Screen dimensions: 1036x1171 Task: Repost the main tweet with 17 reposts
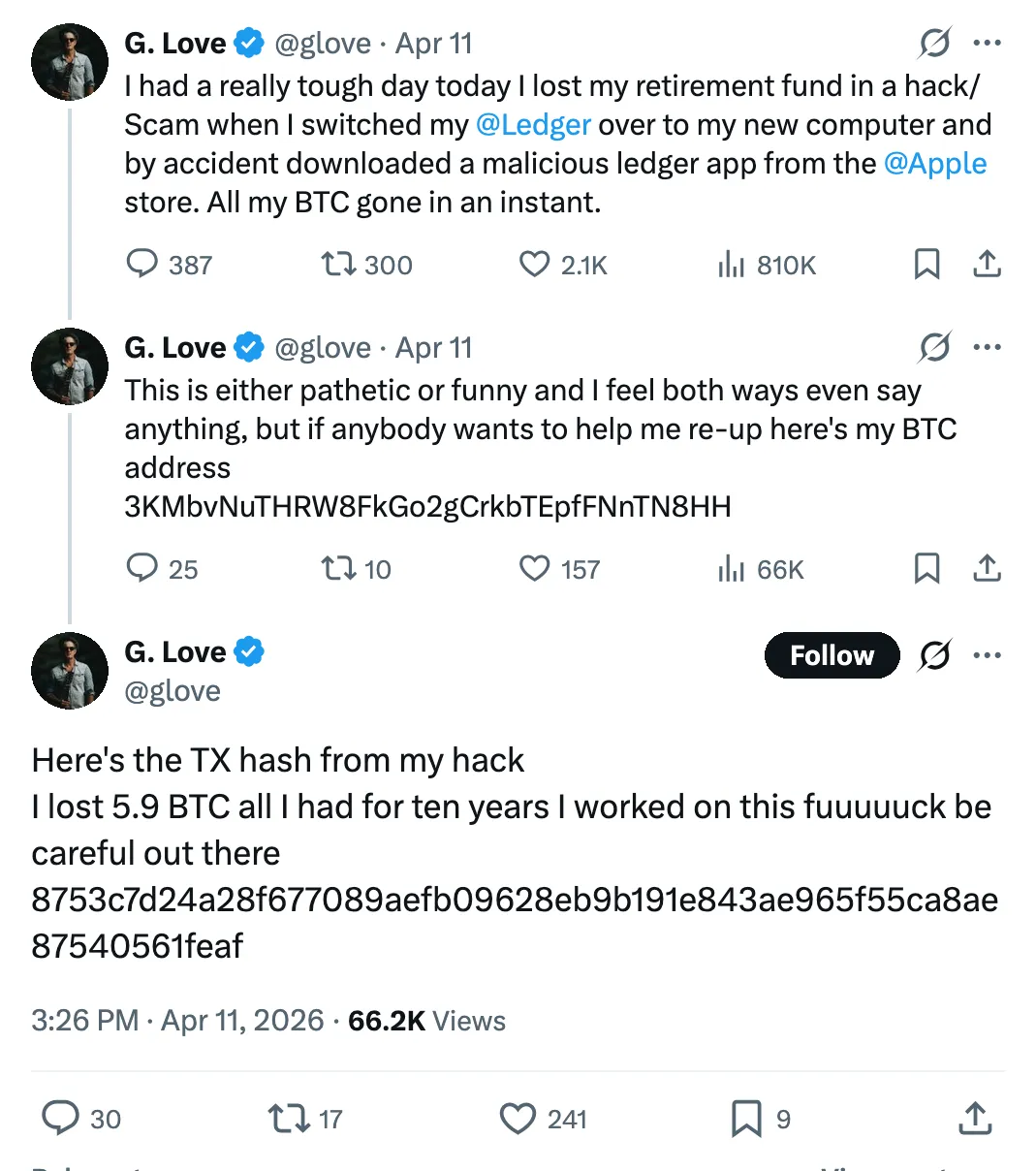click(287, 1119)
